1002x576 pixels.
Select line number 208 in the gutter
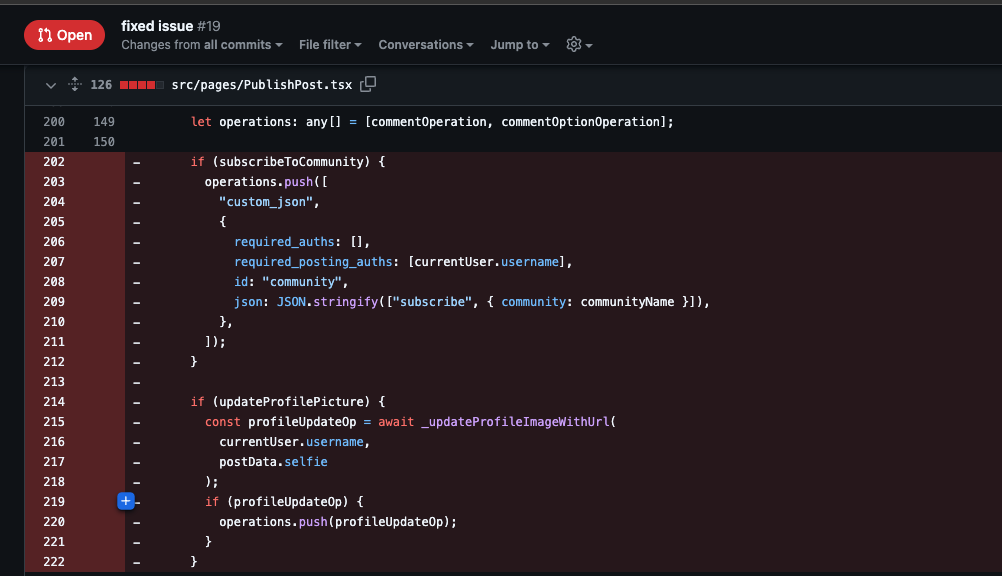(54, 282)
